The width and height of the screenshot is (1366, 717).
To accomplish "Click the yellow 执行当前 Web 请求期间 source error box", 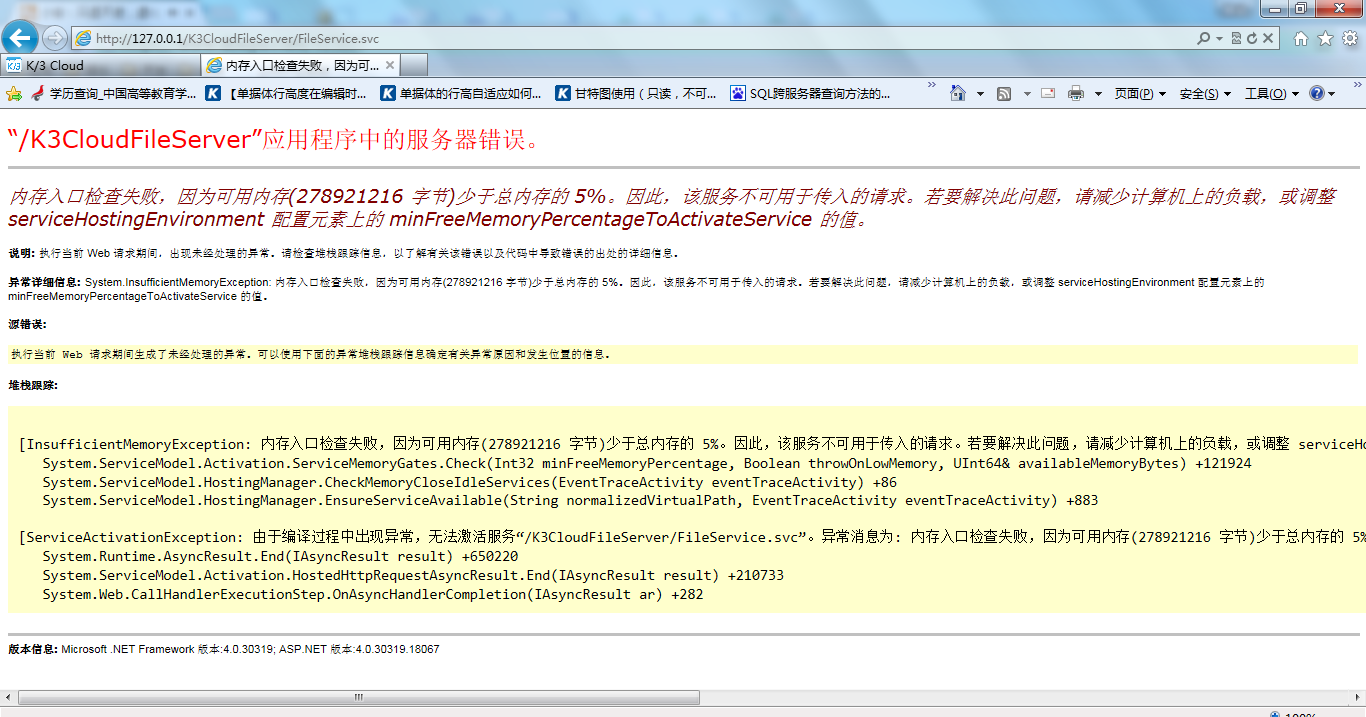I will (x=683, y=354).
